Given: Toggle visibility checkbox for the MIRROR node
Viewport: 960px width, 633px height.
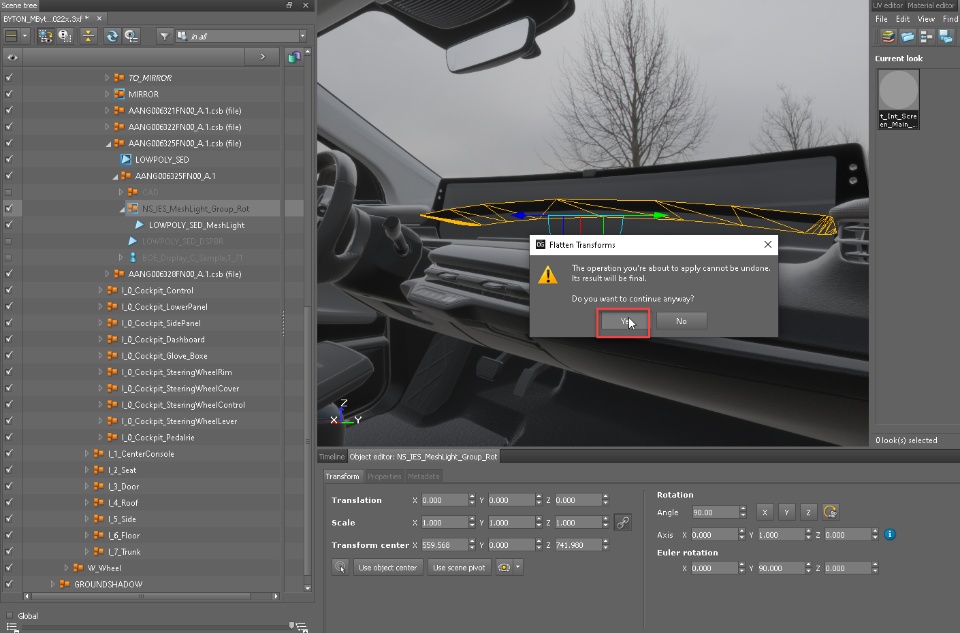Looking at the screenshot, I should click(9, 94).
